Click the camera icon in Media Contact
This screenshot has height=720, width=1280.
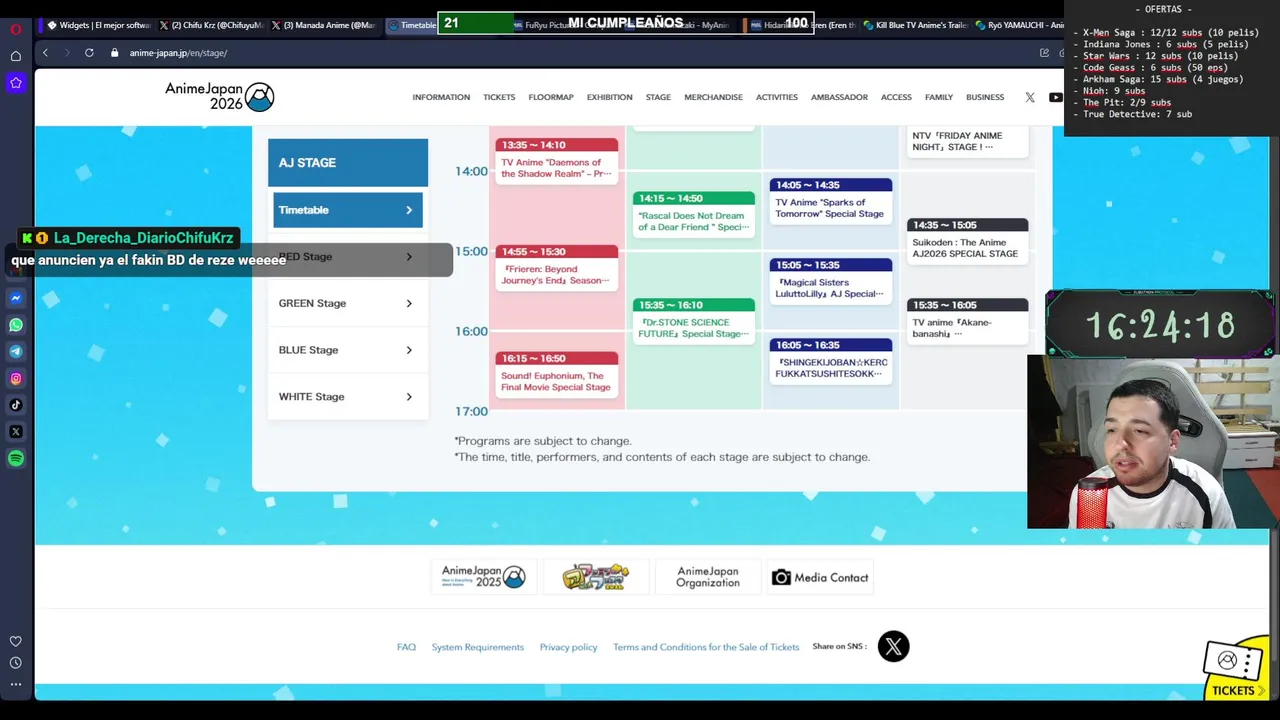pyautogui.click(x=781, y=577)
